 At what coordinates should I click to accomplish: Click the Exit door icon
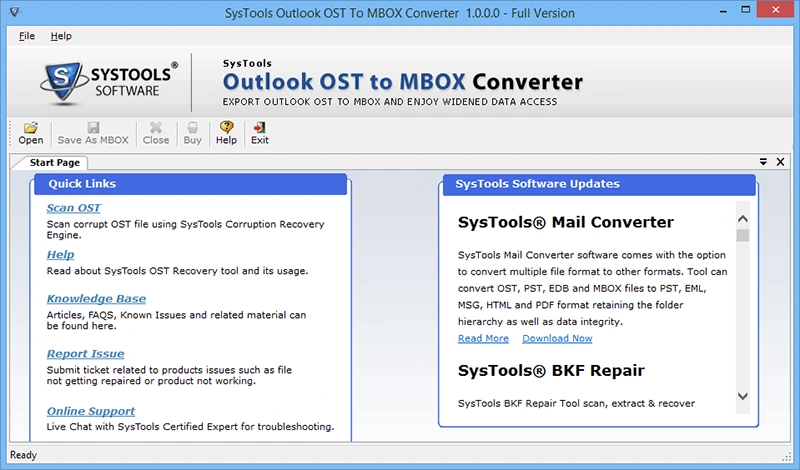click(260, 128)
